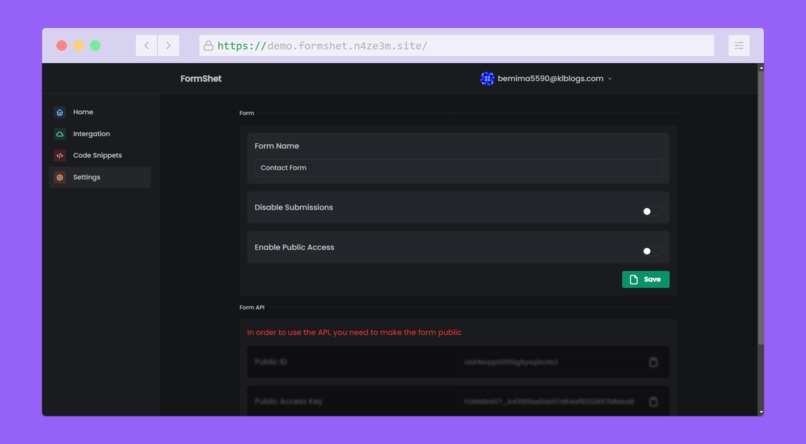Open the Home sidebar icon
This screenshot has width=806, height=444.
60,112
